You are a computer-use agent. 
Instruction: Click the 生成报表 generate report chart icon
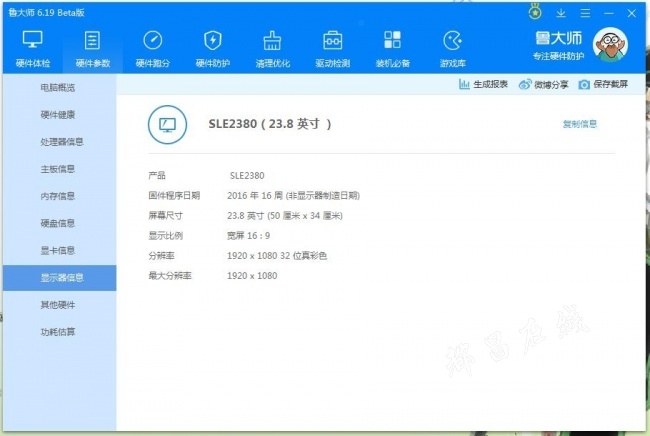pos(464,84)
